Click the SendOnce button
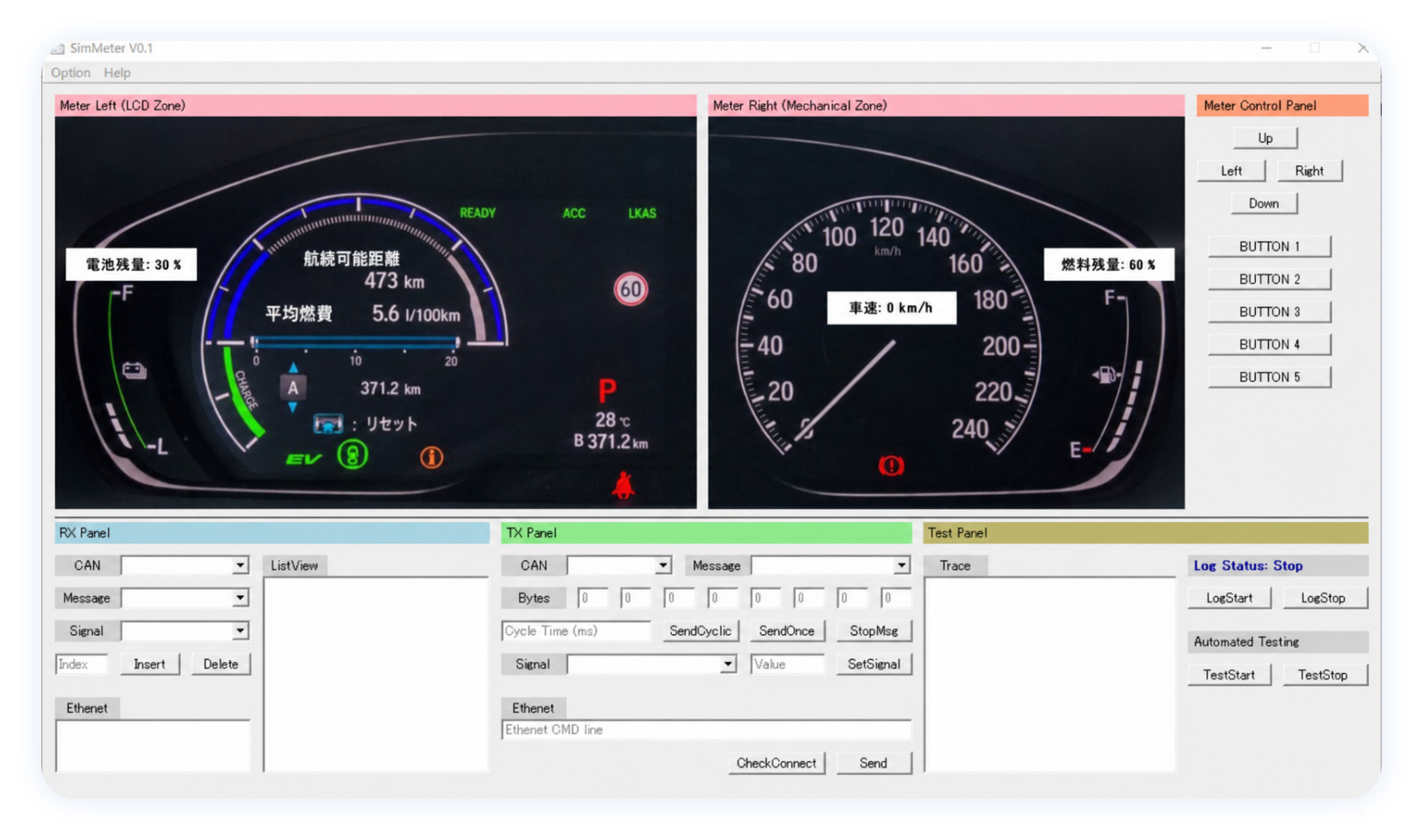The height and width of the screenshot is (840, 1423). coord(787,631)
